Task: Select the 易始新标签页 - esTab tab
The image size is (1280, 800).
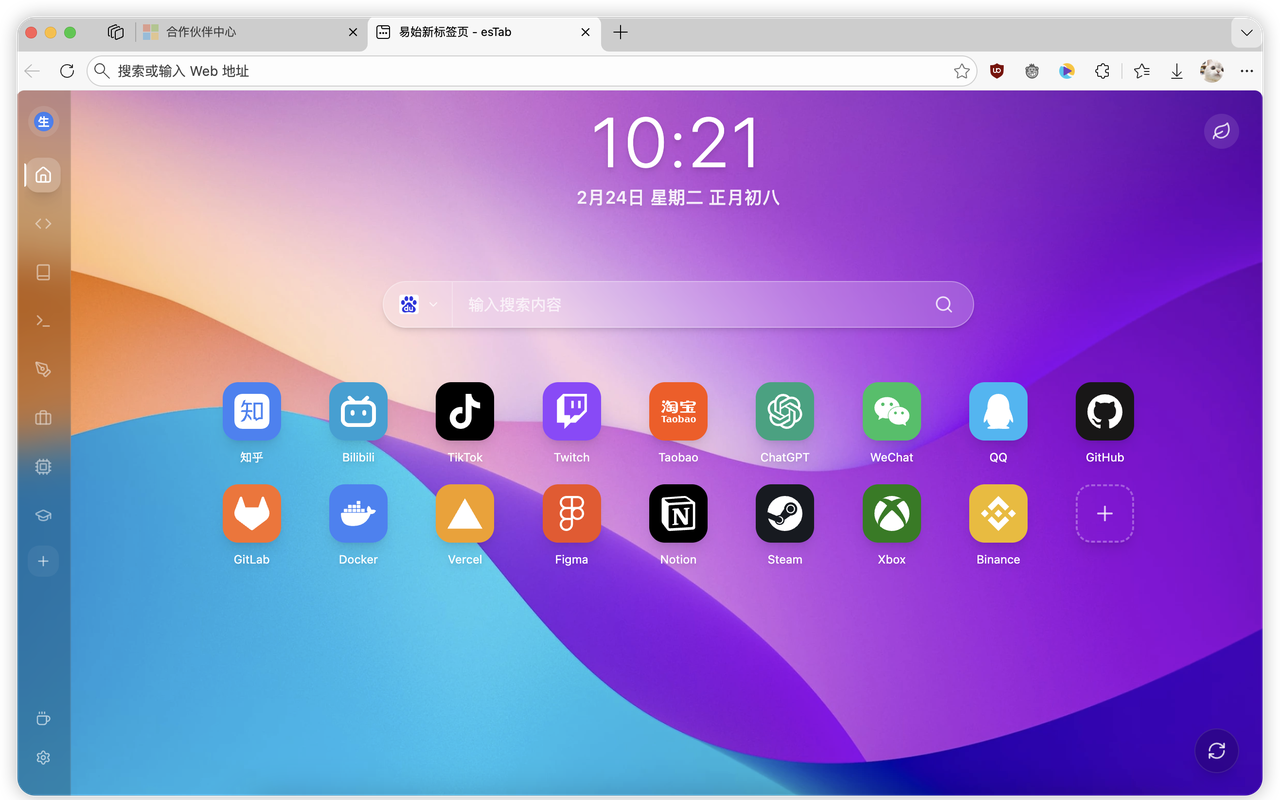Action: click(x=484, y=32)
